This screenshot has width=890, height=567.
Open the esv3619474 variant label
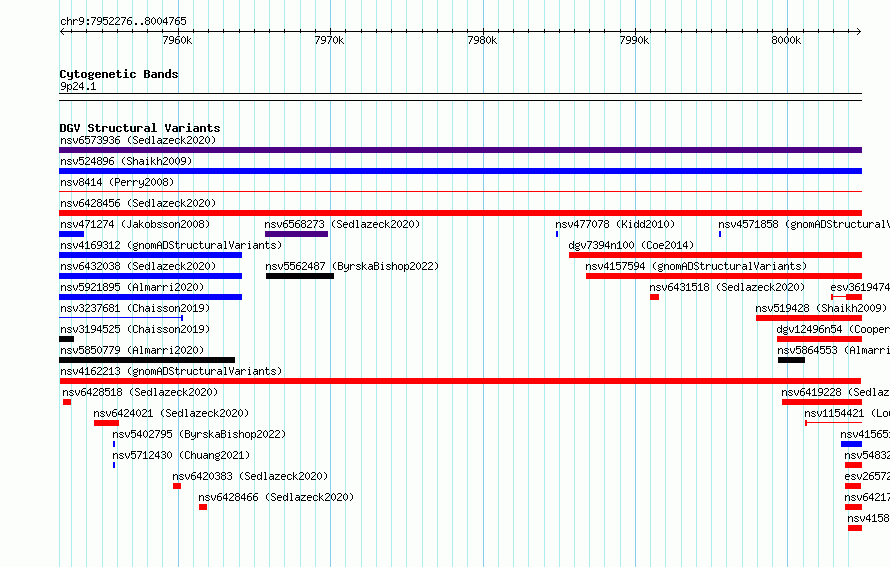click(860, 287)
